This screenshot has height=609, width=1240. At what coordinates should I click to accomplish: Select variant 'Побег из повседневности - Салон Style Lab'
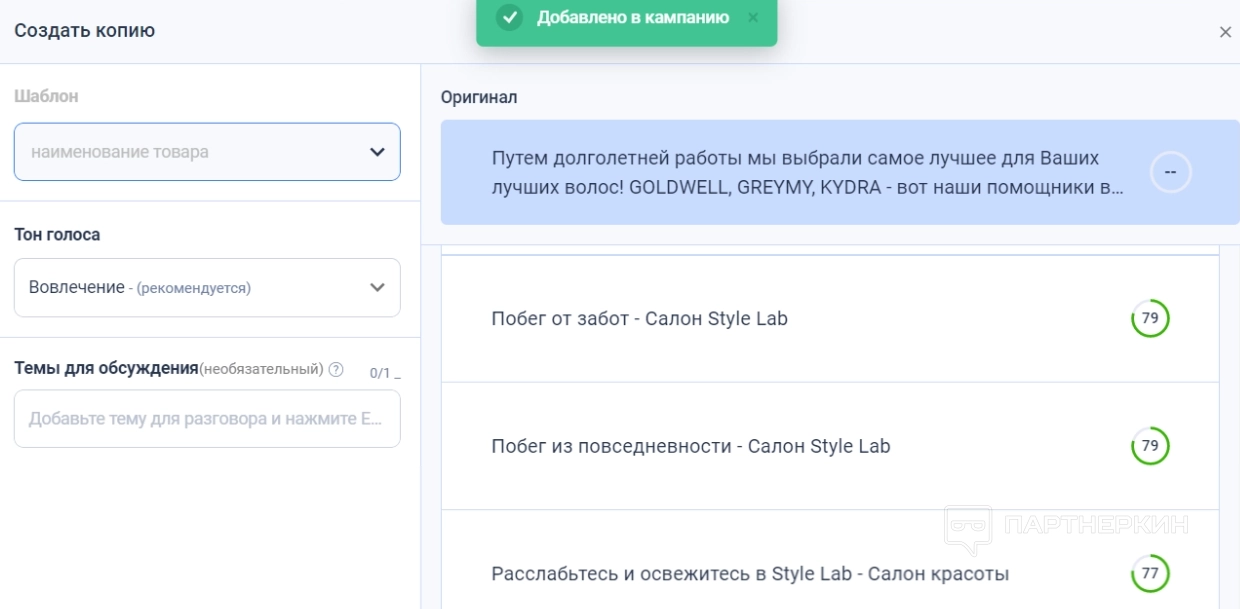[690, 446]
